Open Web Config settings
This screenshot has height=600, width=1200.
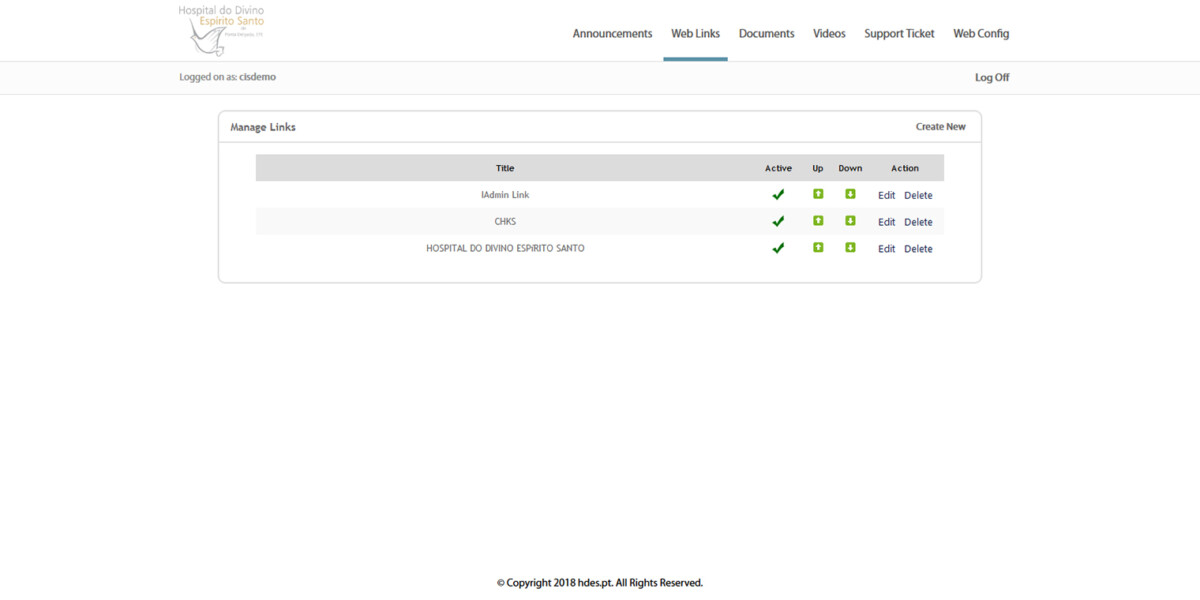[981, 33]
